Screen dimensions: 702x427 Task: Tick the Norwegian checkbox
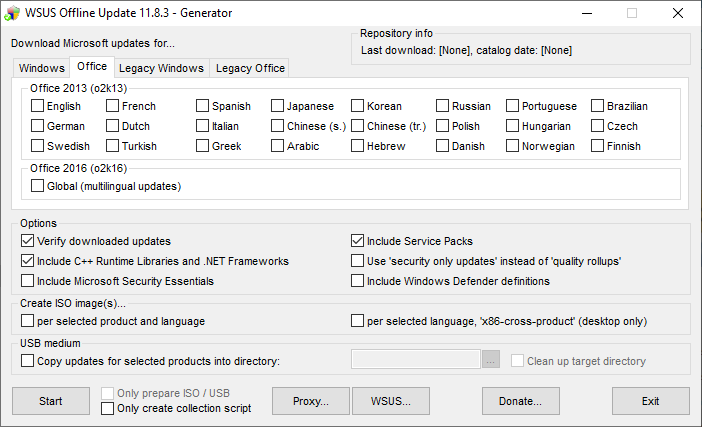coord(512,146)
